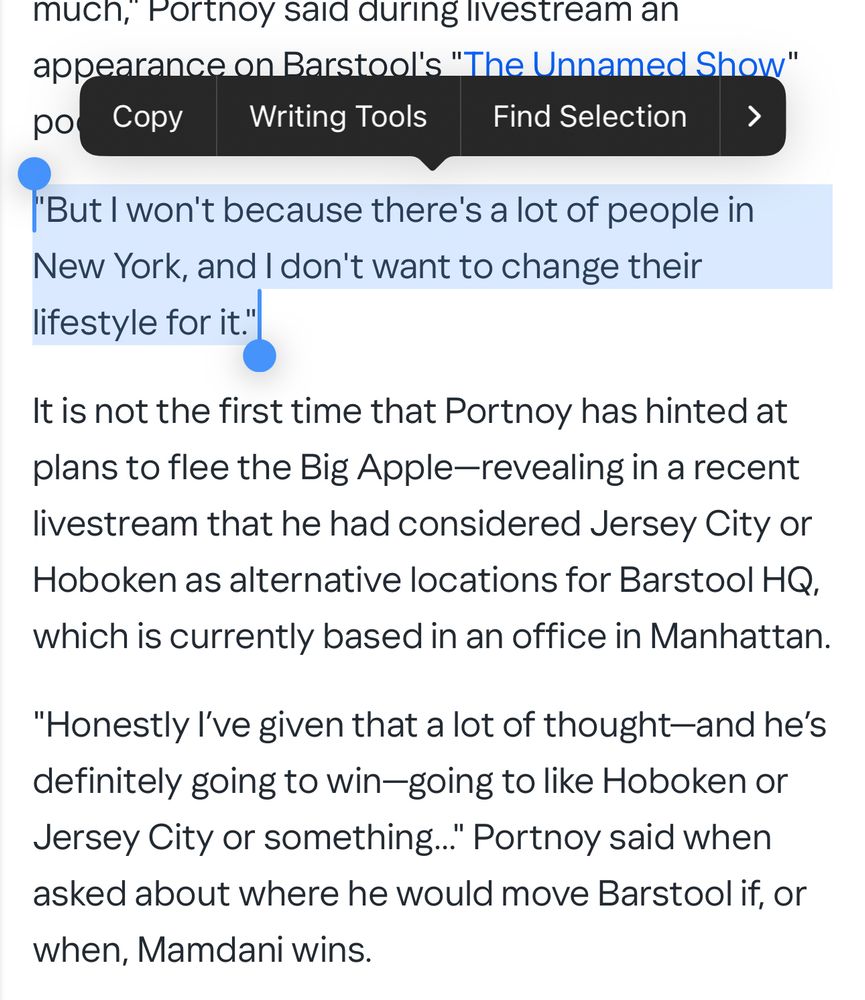Tap the end selection handle dot
The width and height of the screenshot is (865, 1000).
[x=260, y=356]
